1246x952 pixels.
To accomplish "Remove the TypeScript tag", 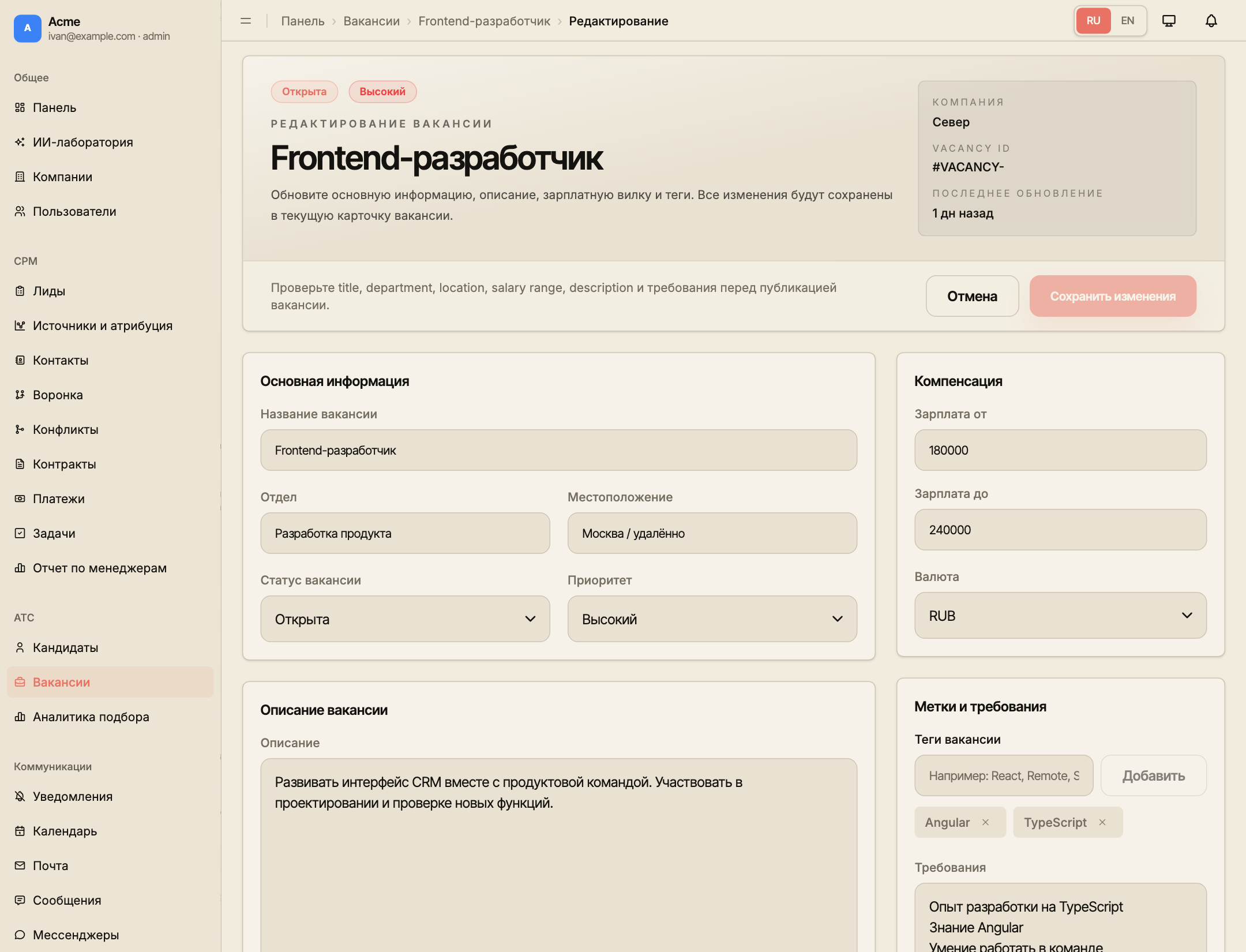I will 1102,822.
